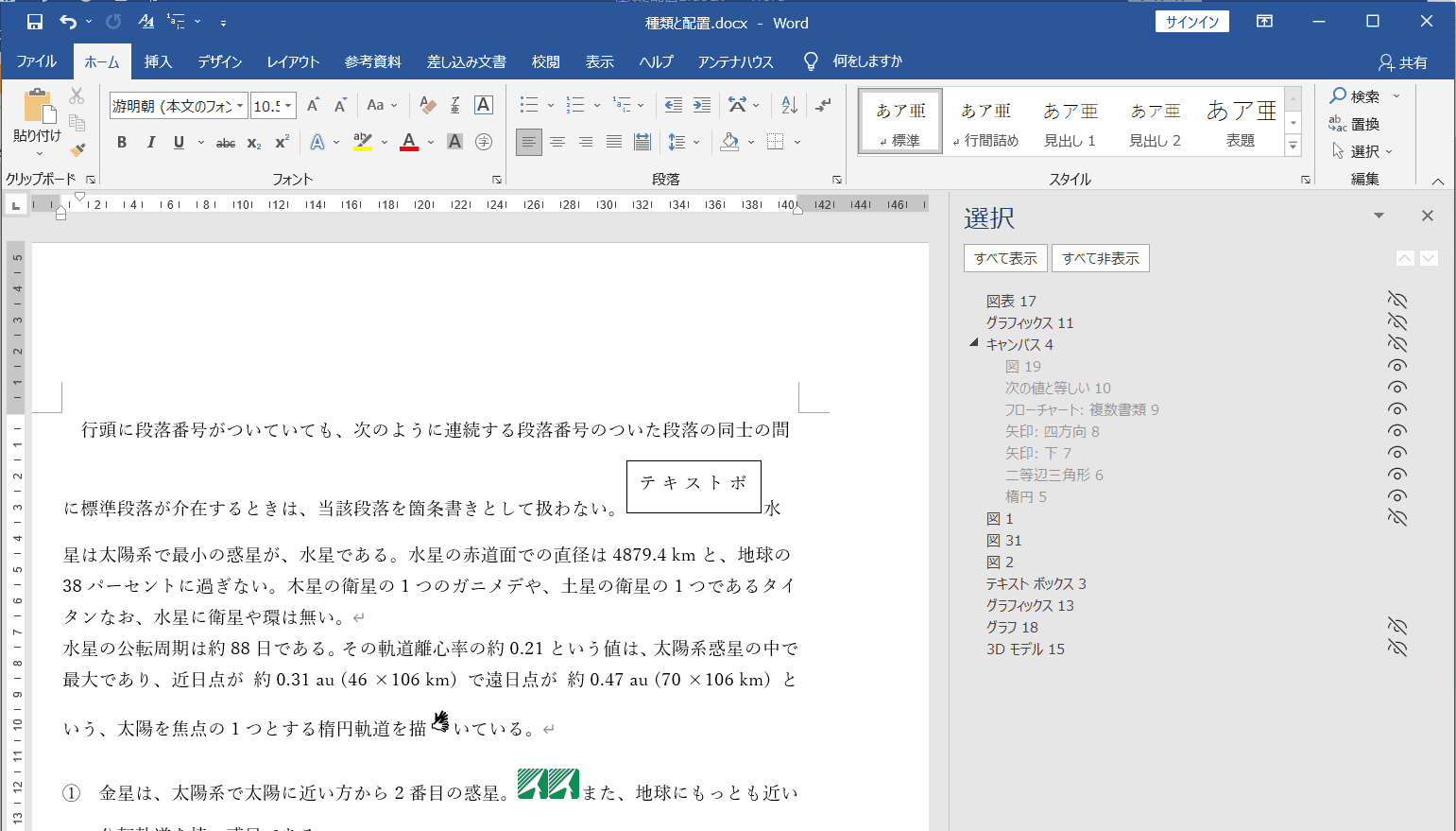Open the font size dropdown
This screenshot has height=831, width=1456.
pos(288,106)
